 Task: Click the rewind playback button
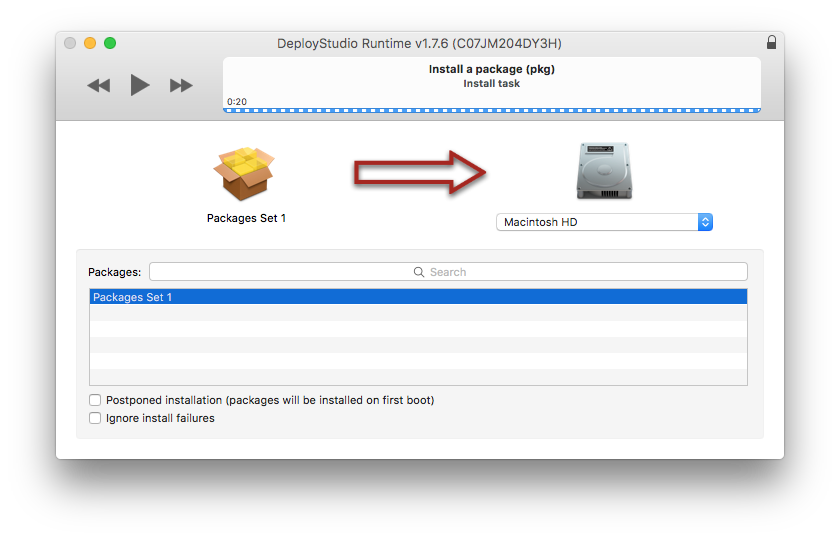pyautogui.click(x=99, y=85)
